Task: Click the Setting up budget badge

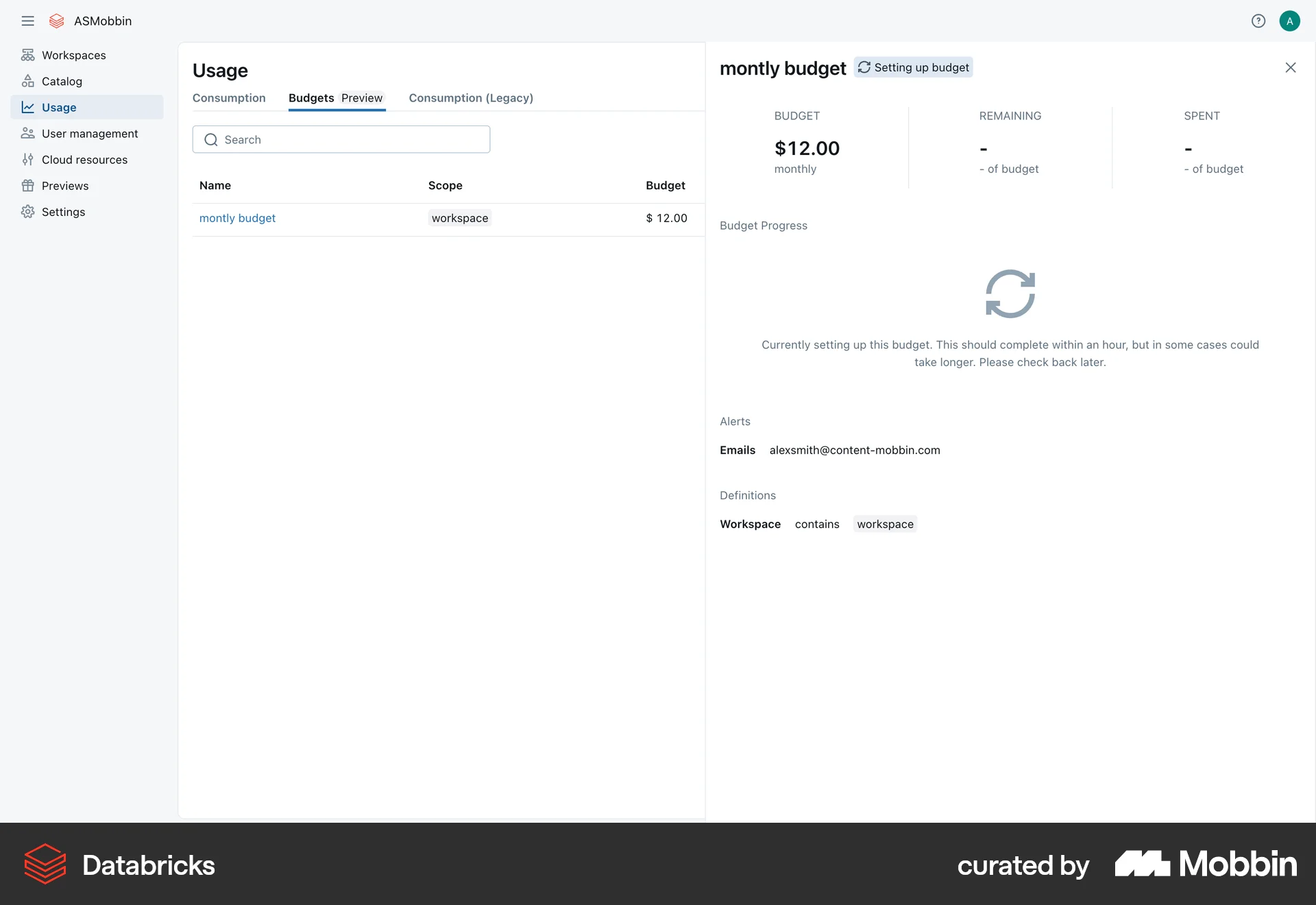Action: (x=913, y=67)
